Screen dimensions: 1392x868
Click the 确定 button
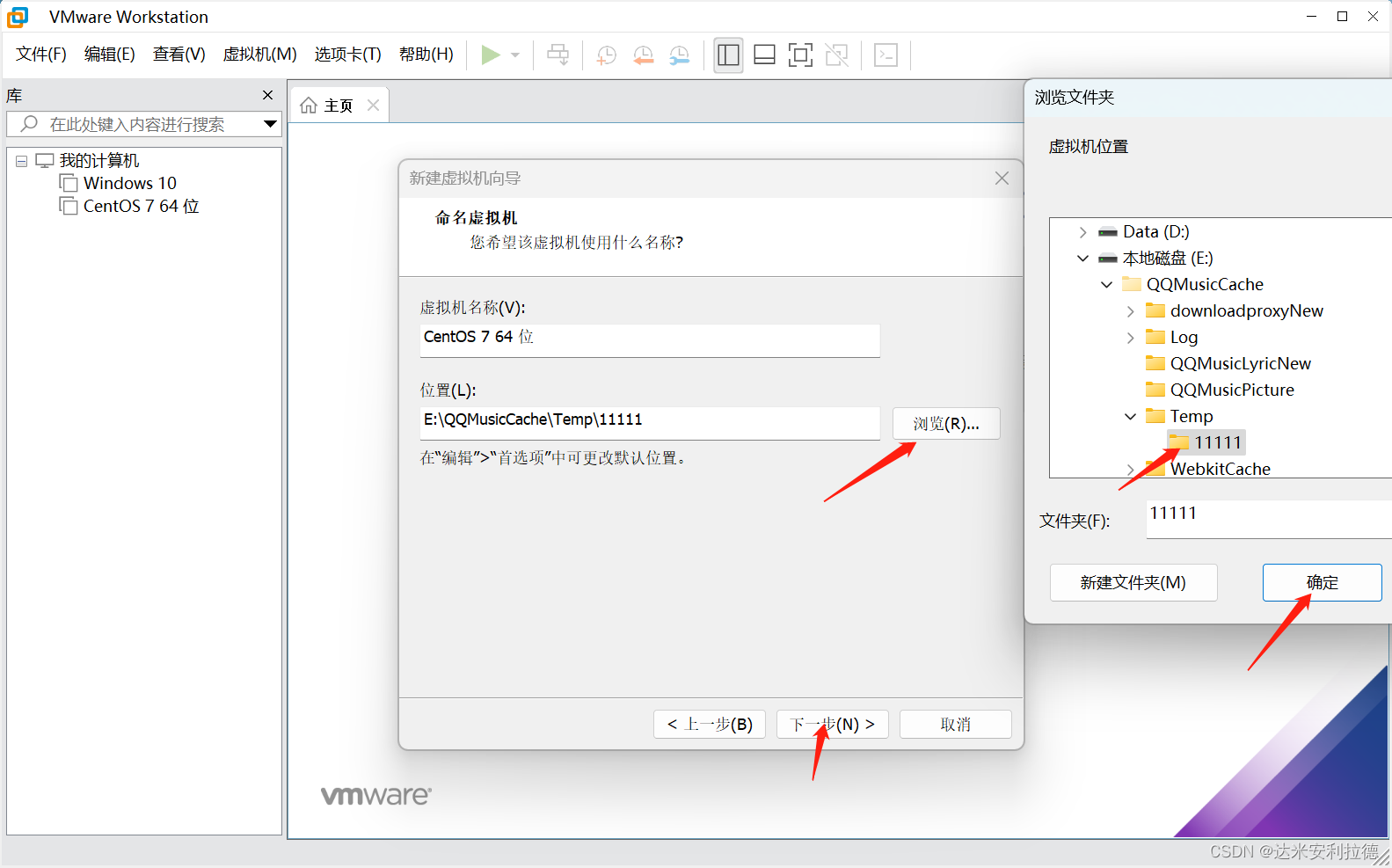point(1322,582)
